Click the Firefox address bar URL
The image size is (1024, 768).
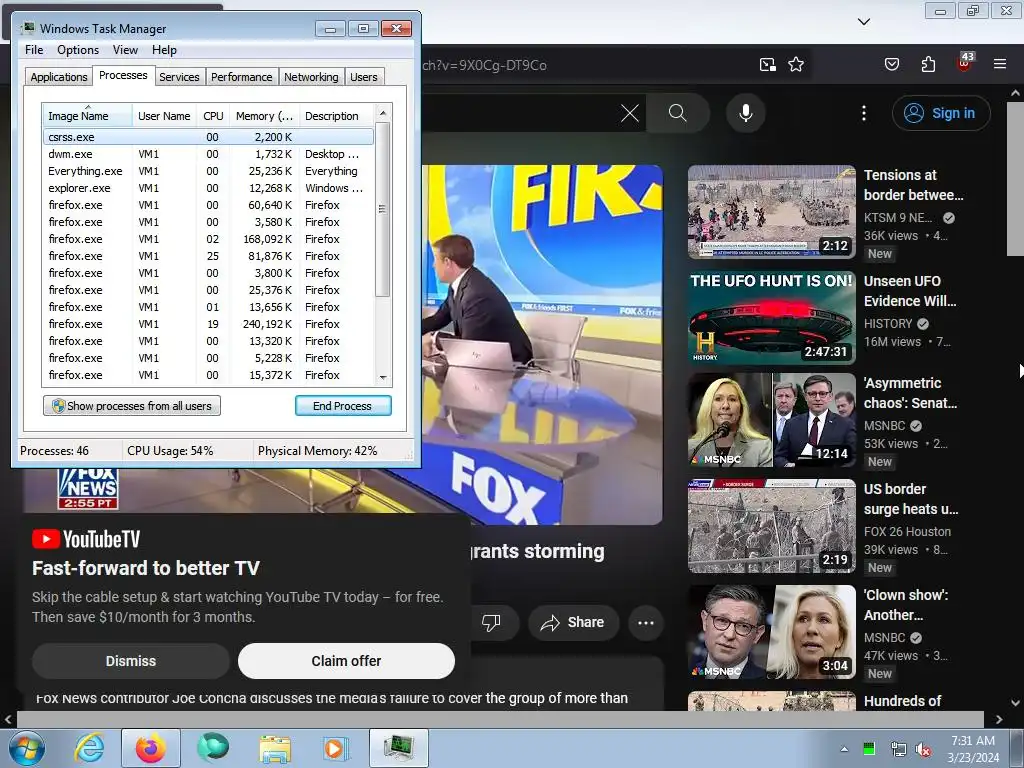click(484, 65)
